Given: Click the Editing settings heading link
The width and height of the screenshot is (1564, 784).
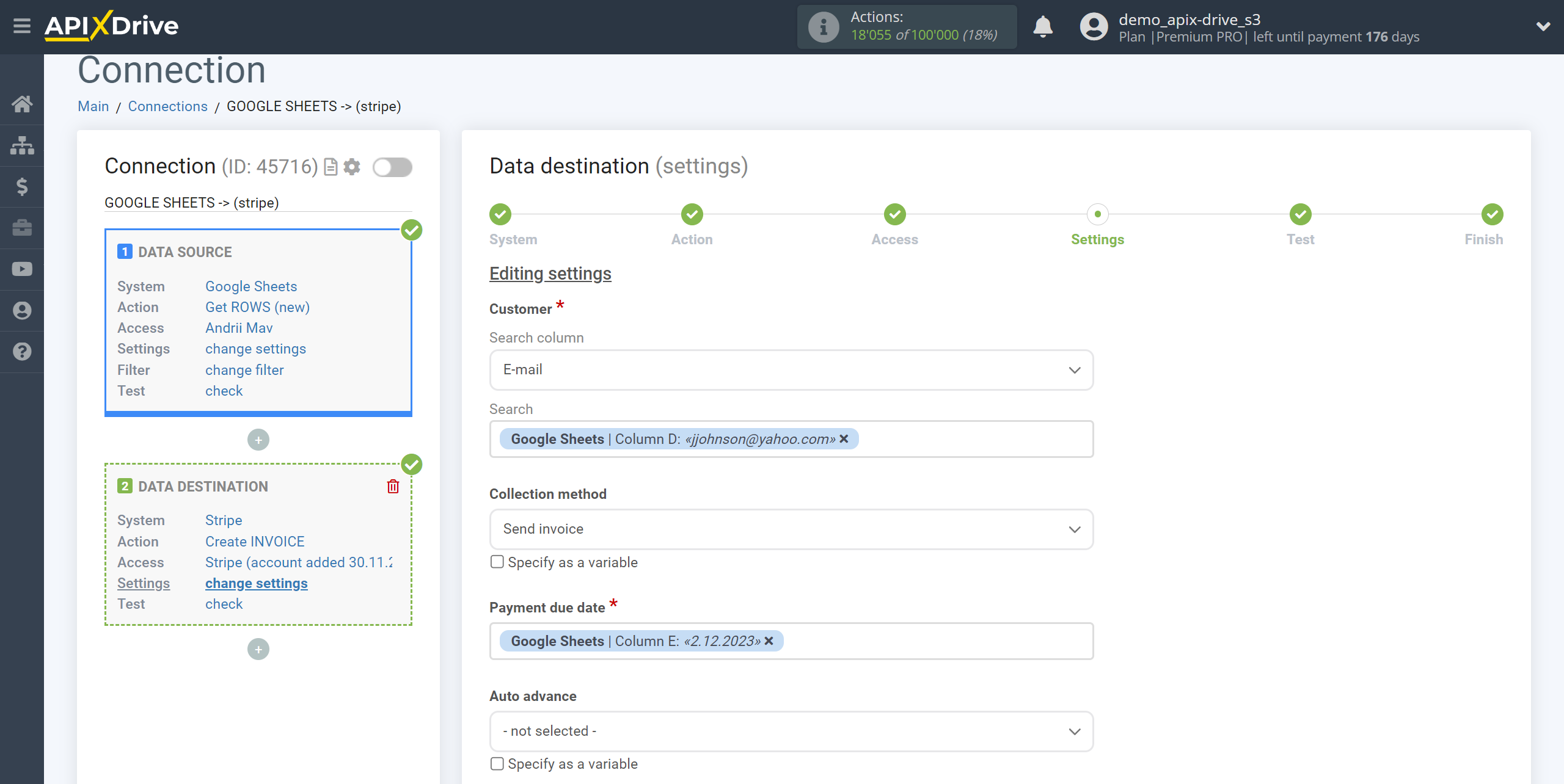Looking at the screenshot, I should 550,274.
